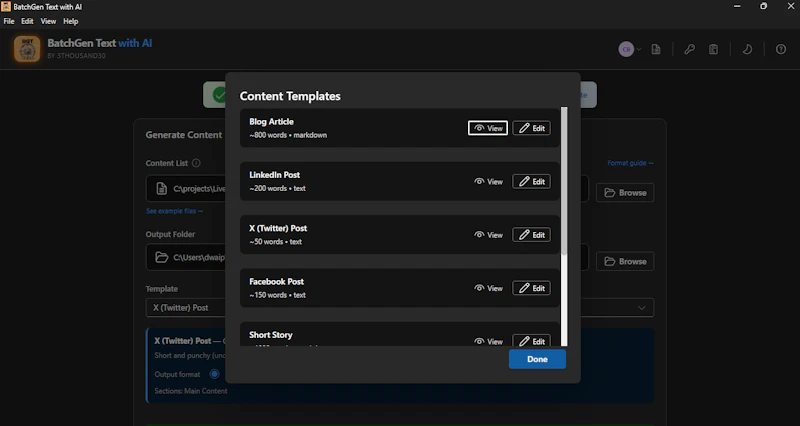Maximize the BatchGen window

click(x=763, y=6)
